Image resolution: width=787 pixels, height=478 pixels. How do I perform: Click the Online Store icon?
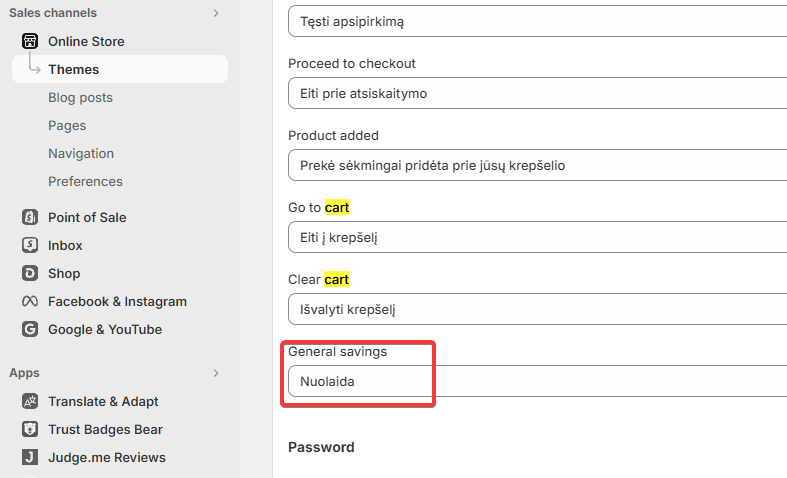(x=29, y=41)
